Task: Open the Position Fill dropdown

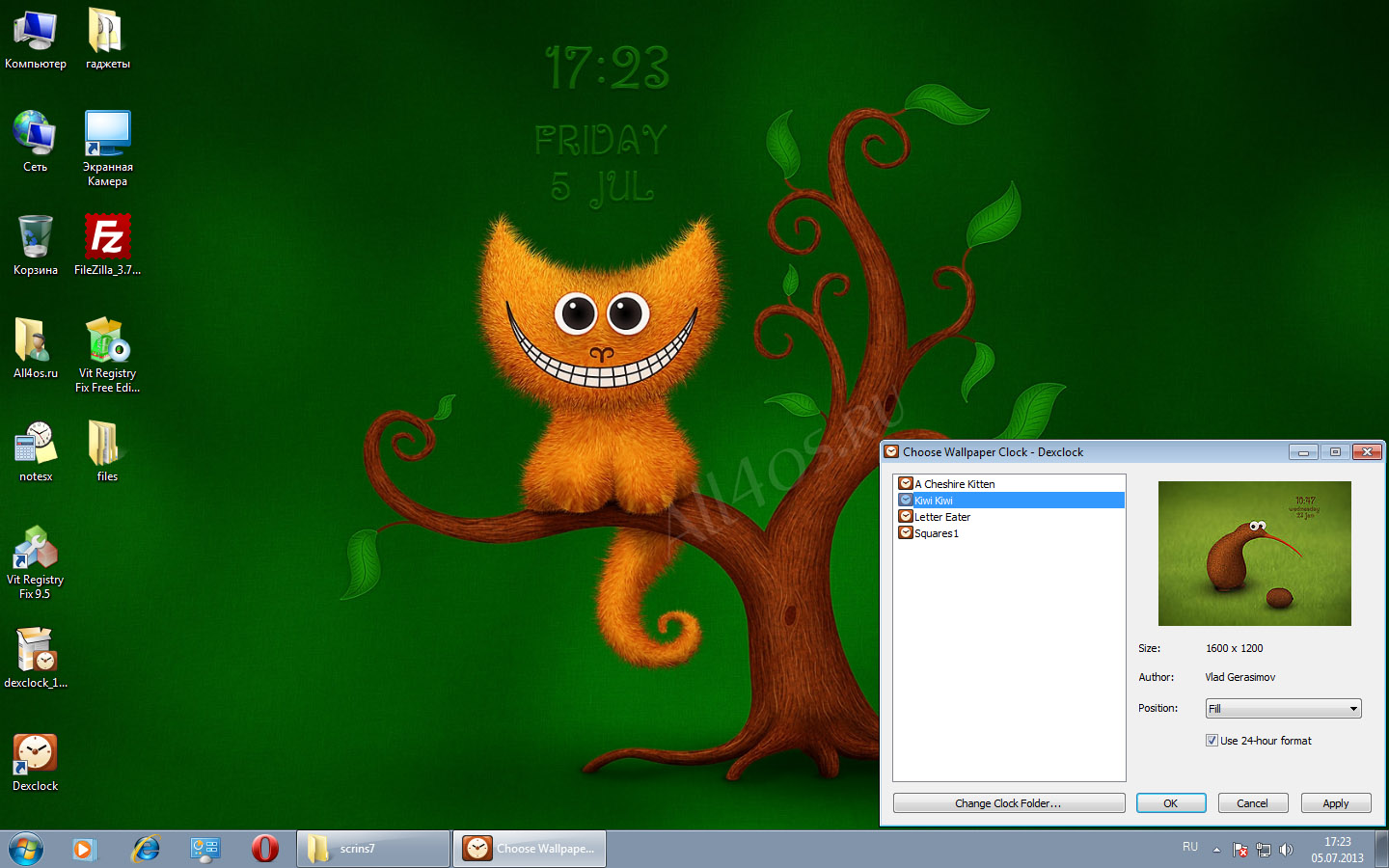Action: tap(1283, 709)
